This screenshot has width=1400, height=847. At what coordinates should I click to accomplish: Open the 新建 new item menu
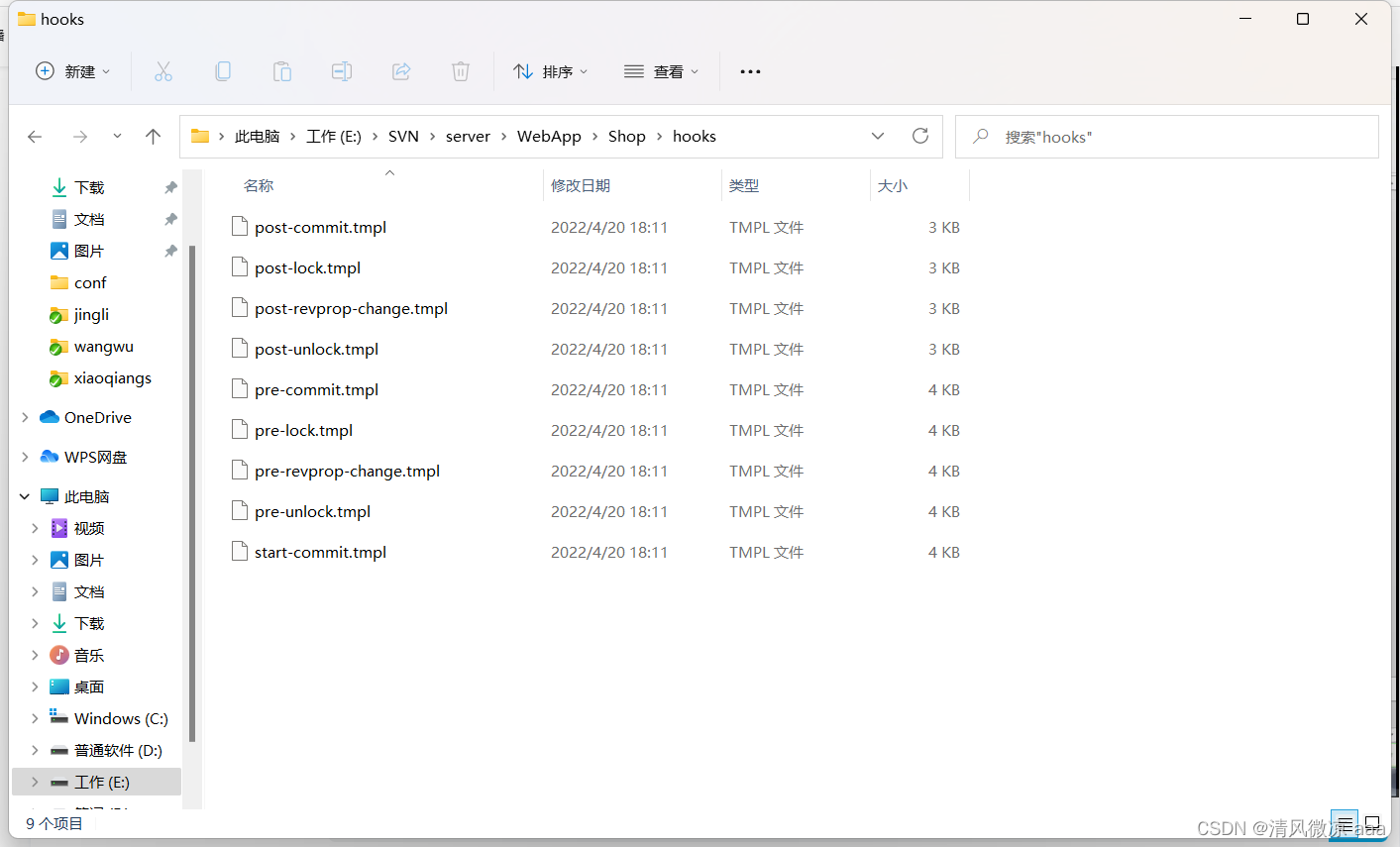click(x=73, y=71)
